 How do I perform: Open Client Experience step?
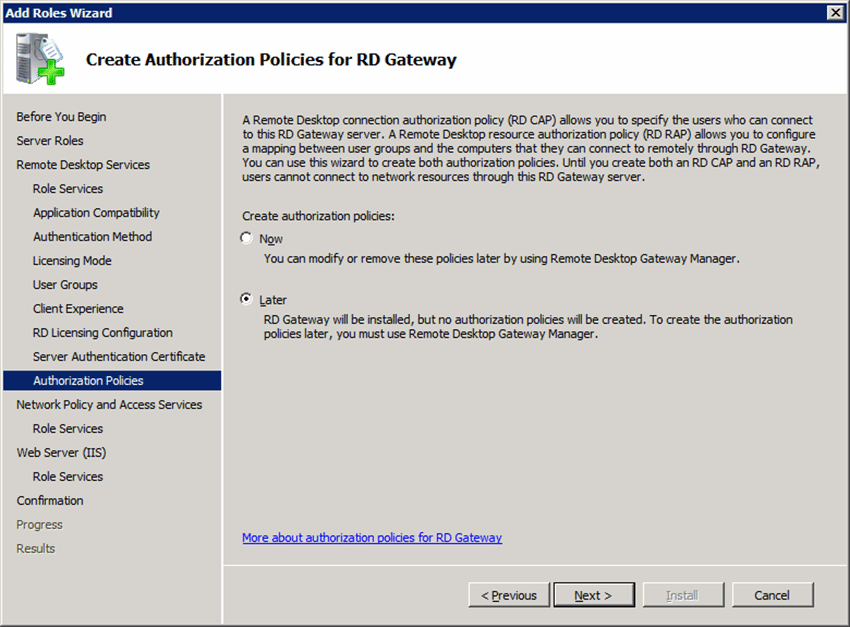pos(78,309)
